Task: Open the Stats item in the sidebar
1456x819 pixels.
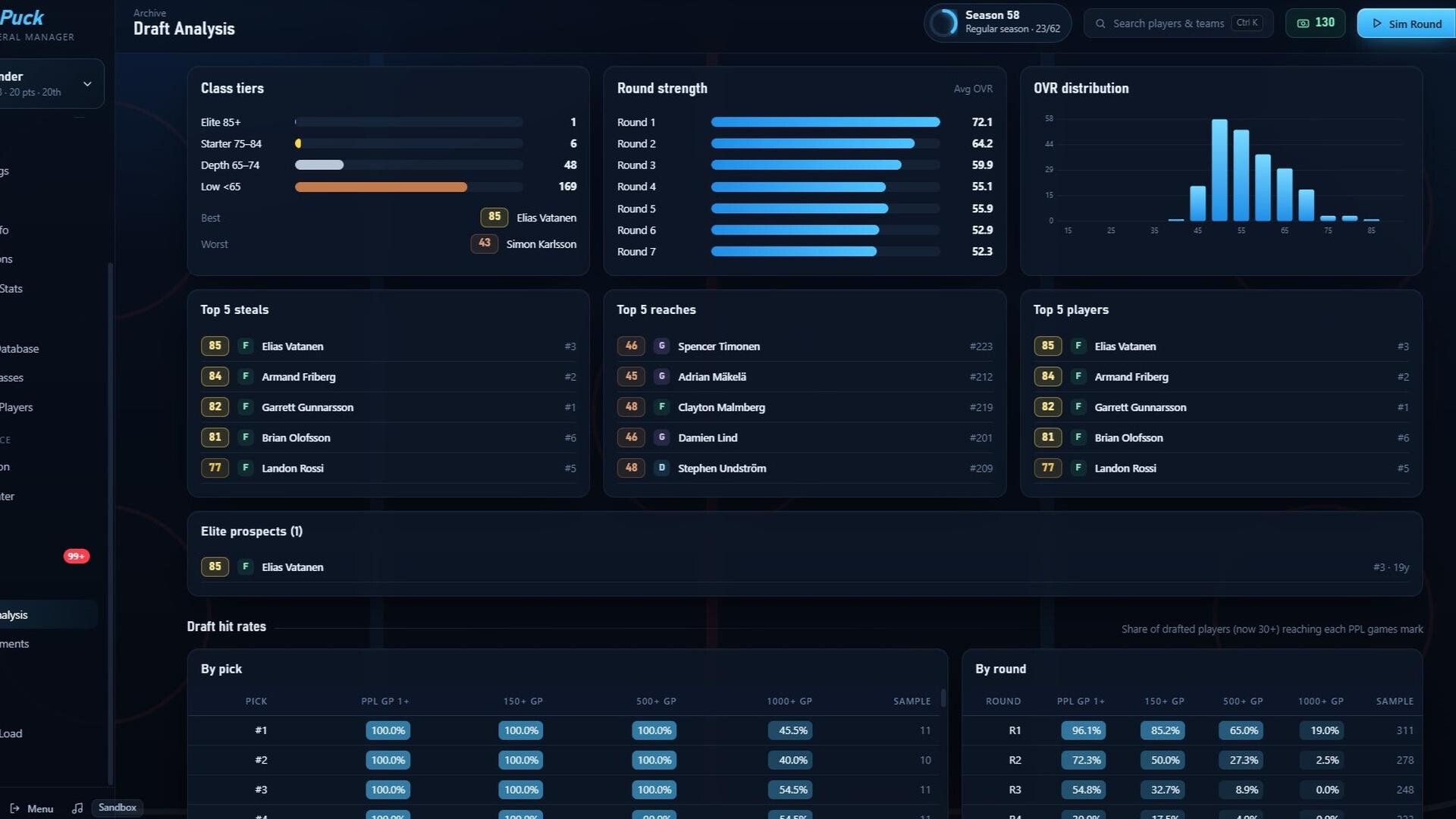Action: (11, 289)
